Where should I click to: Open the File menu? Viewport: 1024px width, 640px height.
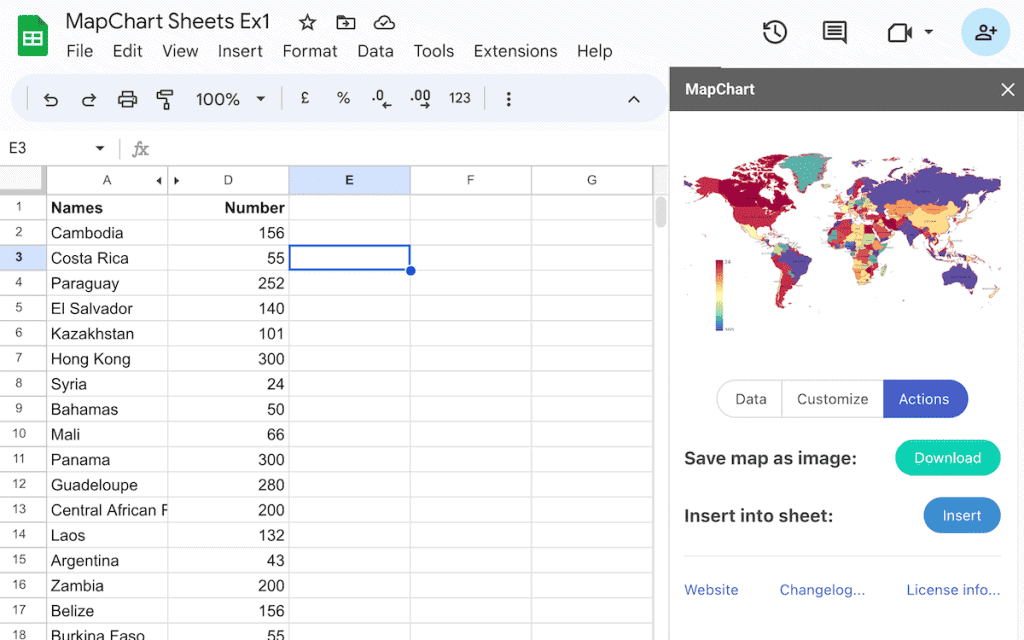tap(80, 51)
